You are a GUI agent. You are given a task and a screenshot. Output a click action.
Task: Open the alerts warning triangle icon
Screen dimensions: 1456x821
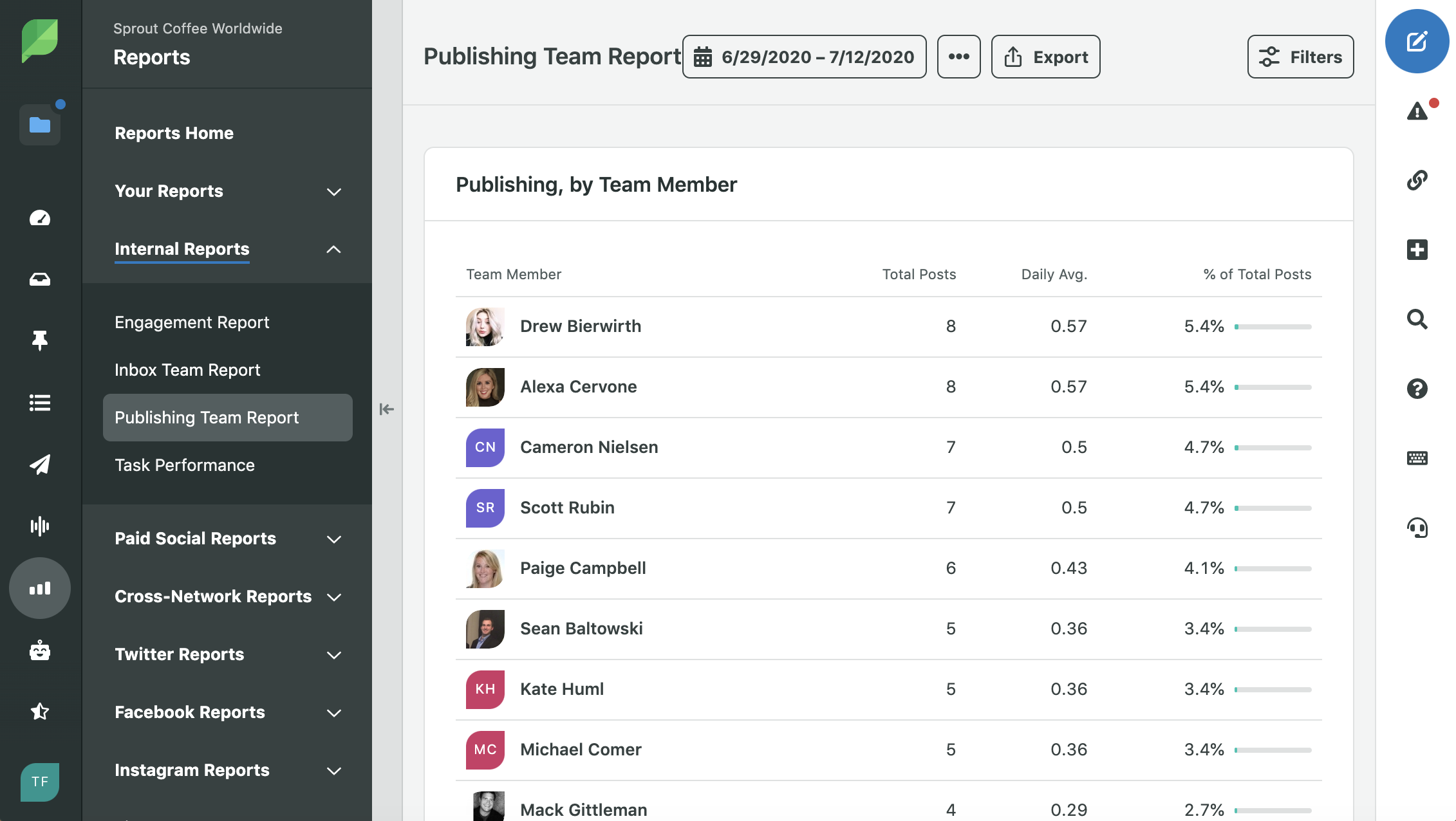1417,112
